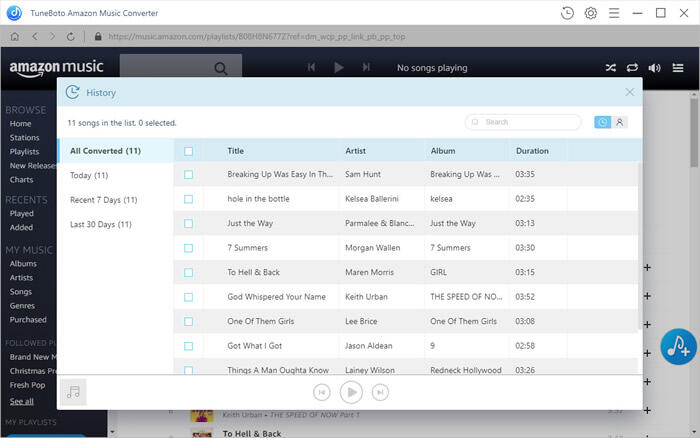Click the Kelsea Ballerini artist cell

[x=371, y=199]
